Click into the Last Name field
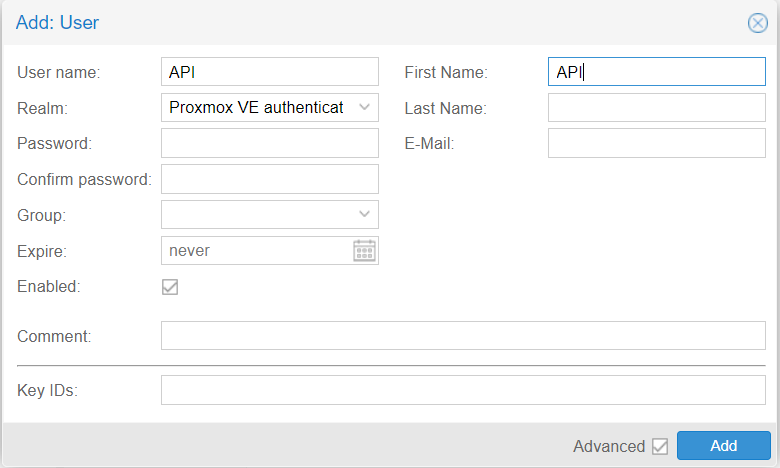The height and width of the screenshot is (468, 780). (657, 107)
